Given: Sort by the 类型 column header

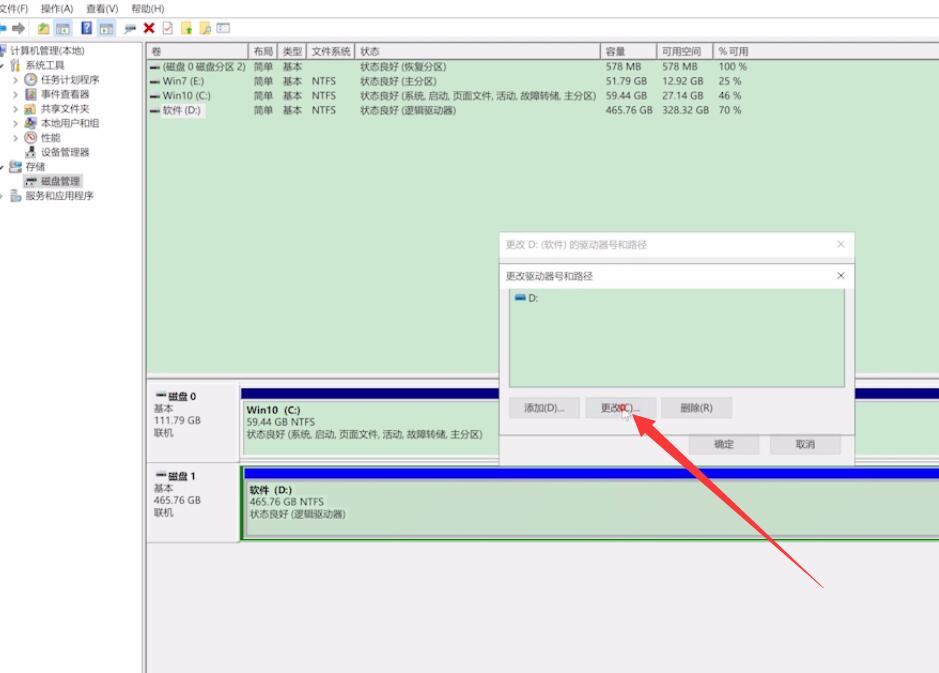Looking at the screenshot, I should [292, 51].
